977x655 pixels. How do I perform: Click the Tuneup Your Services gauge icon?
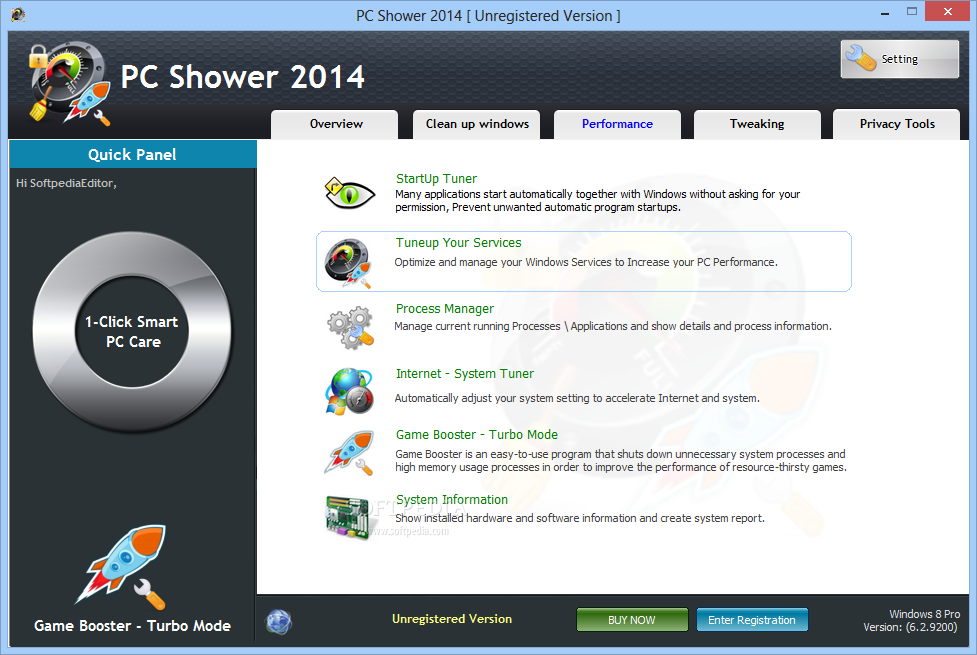(348, 263)
